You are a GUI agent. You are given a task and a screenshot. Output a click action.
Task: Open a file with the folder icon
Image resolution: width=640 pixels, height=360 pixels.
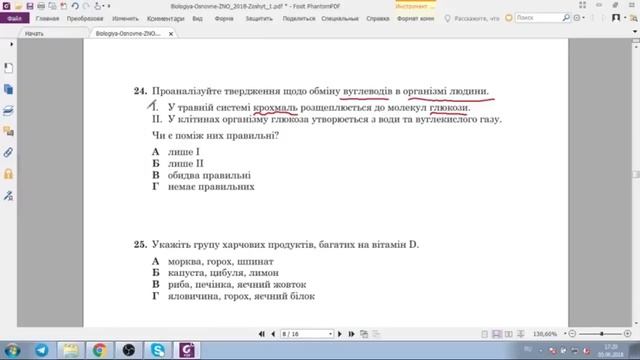coord(18,6)
